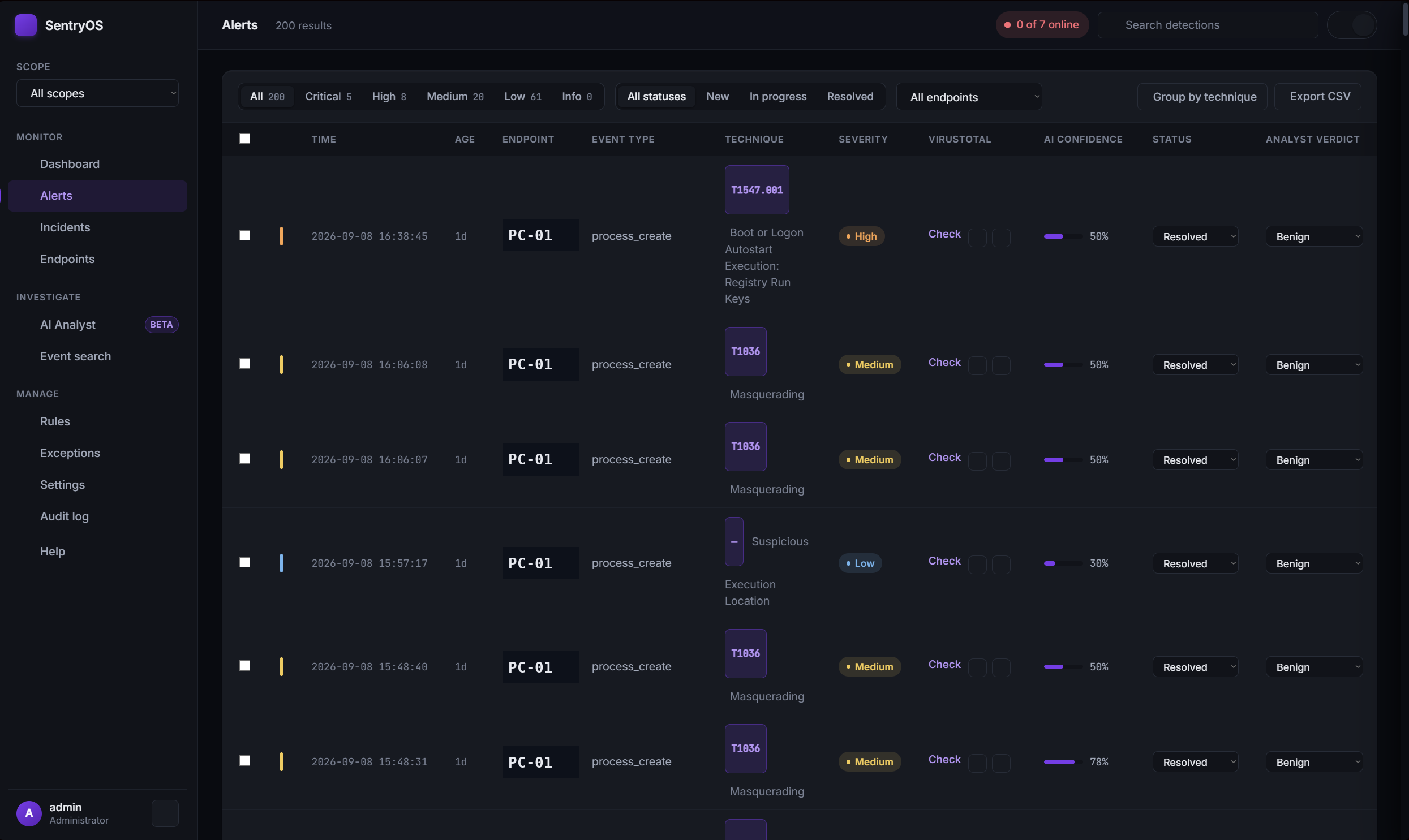The image size is (1409, 840).
Task: Click the T1036 badge in the 15:48:31 row
Action: (x=746, y=748)
